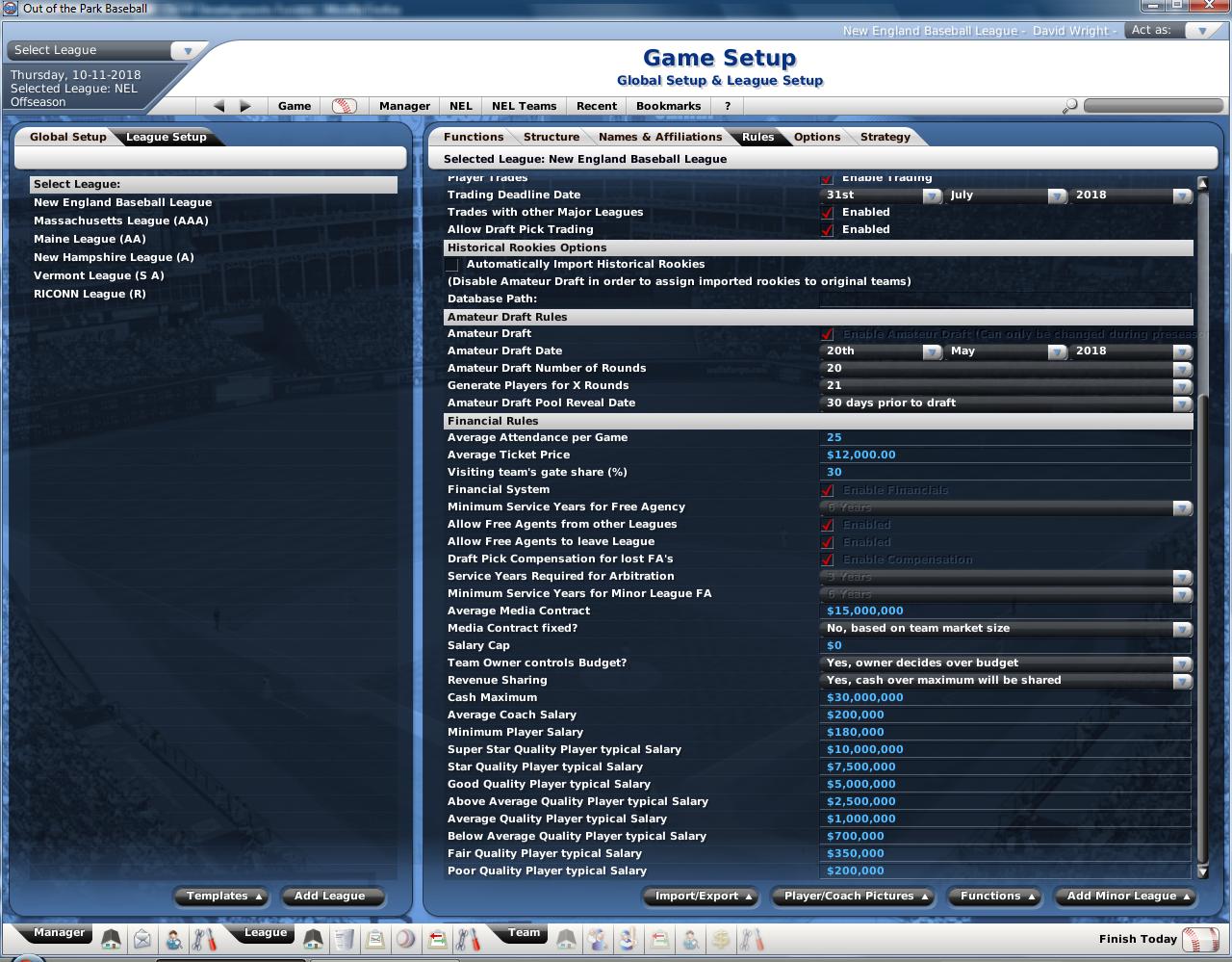
Task: Click the Templates button
Action: pos(223,896)
